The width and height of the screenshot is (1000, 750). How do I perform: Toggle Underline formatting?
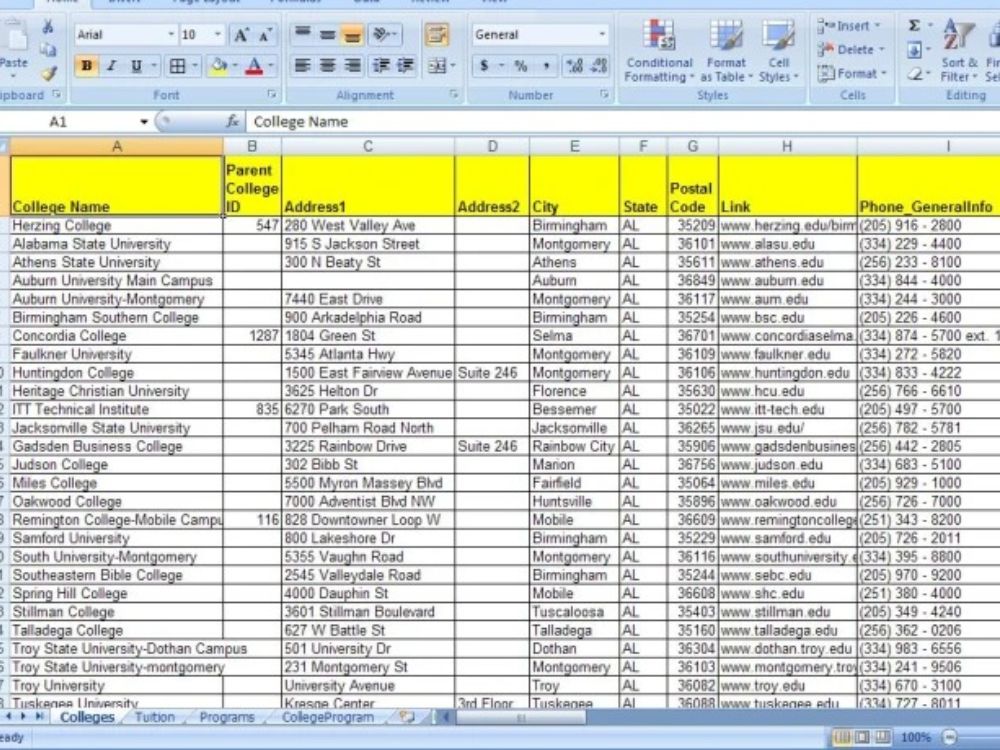click(x=136, y=65)
